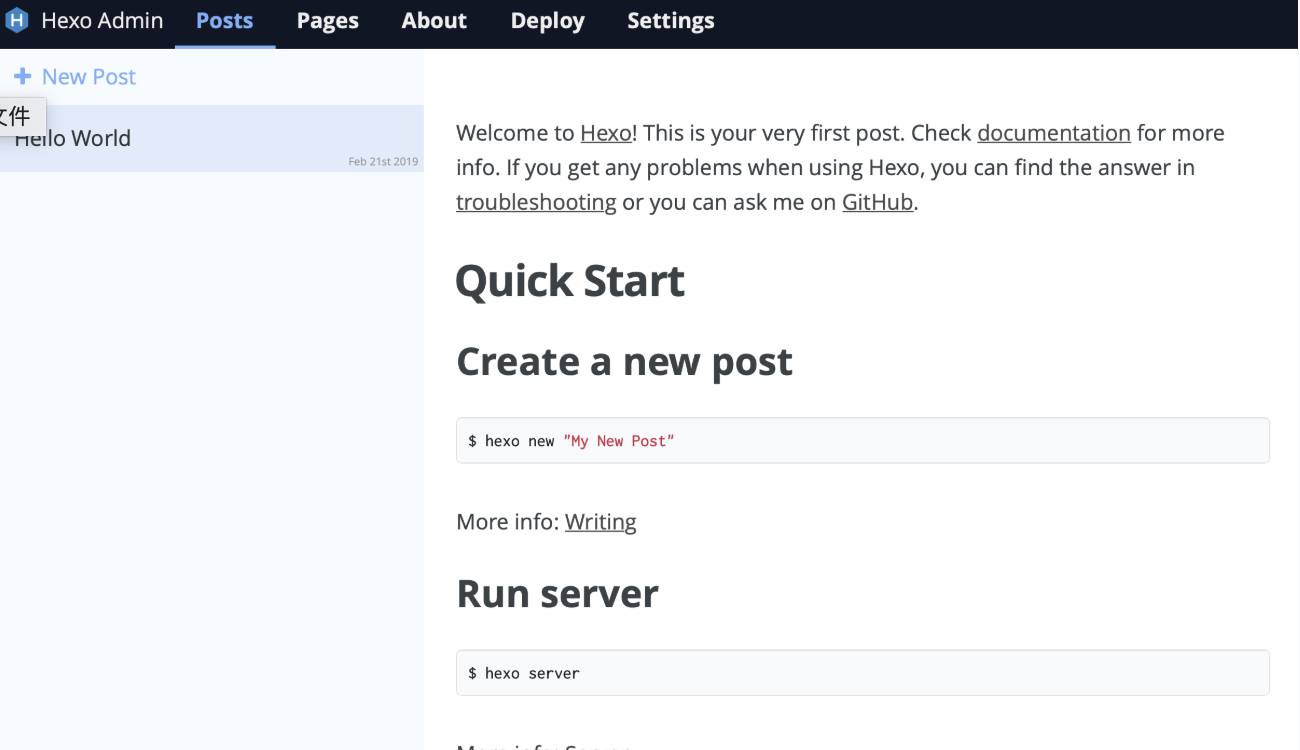Image resolution: width=1300 pixels, height=750 pixels.
Task: Click the Quick Start heading
Action: click(x=570, y=281)
